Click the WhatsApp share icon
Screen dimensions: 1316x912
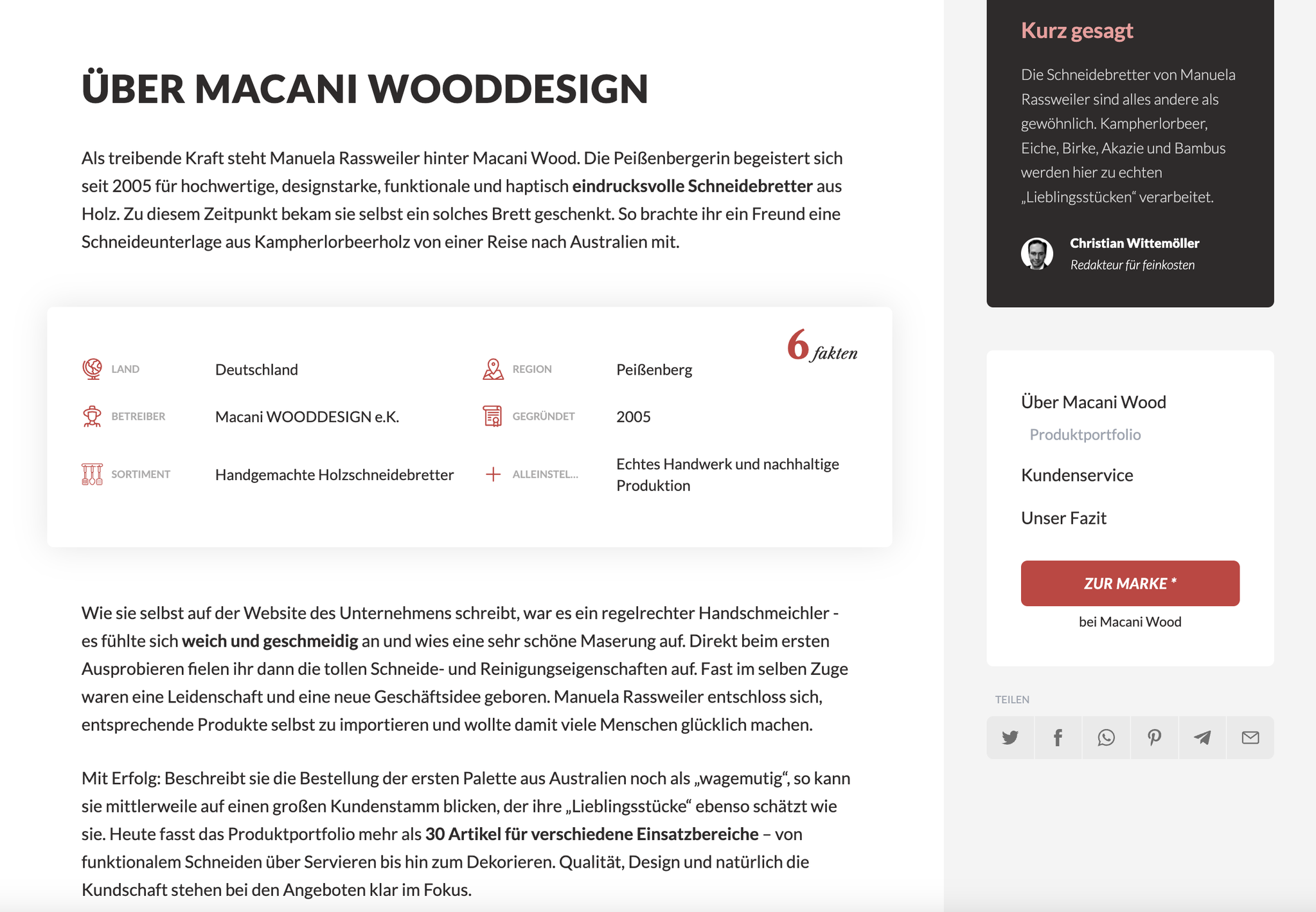pyautogui.click(x=1106, y=737)
